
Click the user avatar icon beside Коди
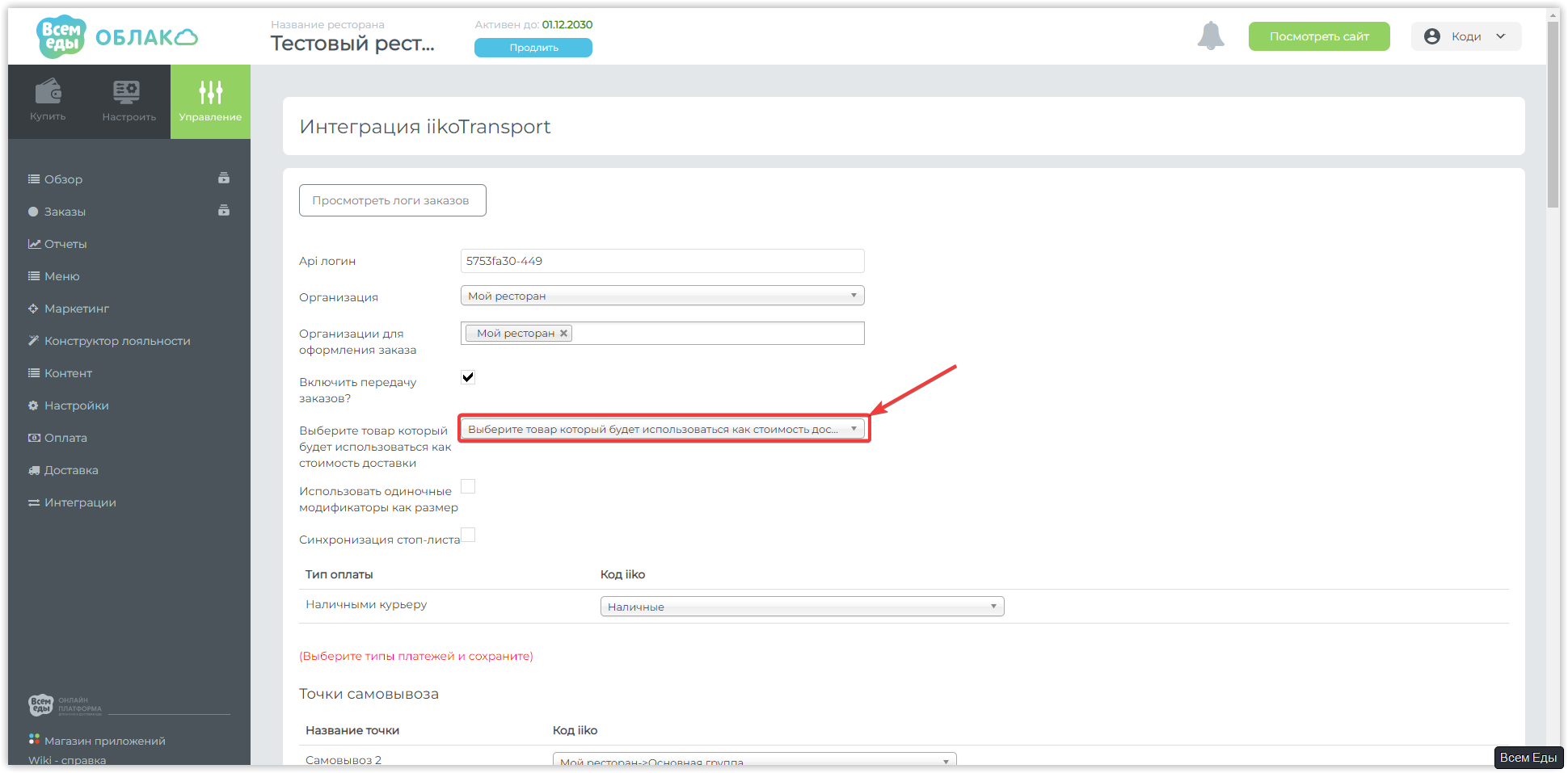tap(1432, 36)
